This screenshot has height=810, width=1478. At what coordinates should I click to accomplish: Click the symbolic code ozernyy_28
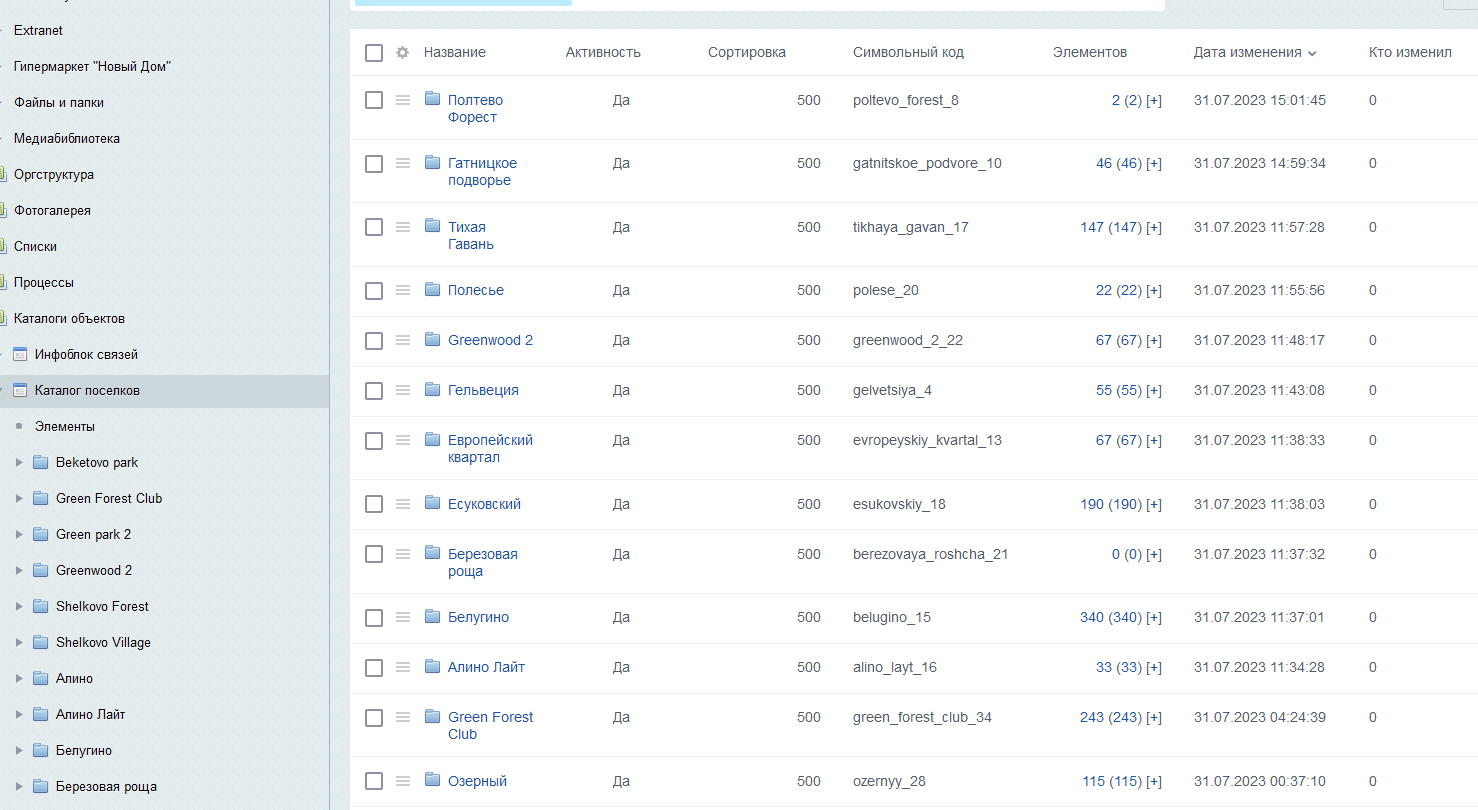[889, 781]
